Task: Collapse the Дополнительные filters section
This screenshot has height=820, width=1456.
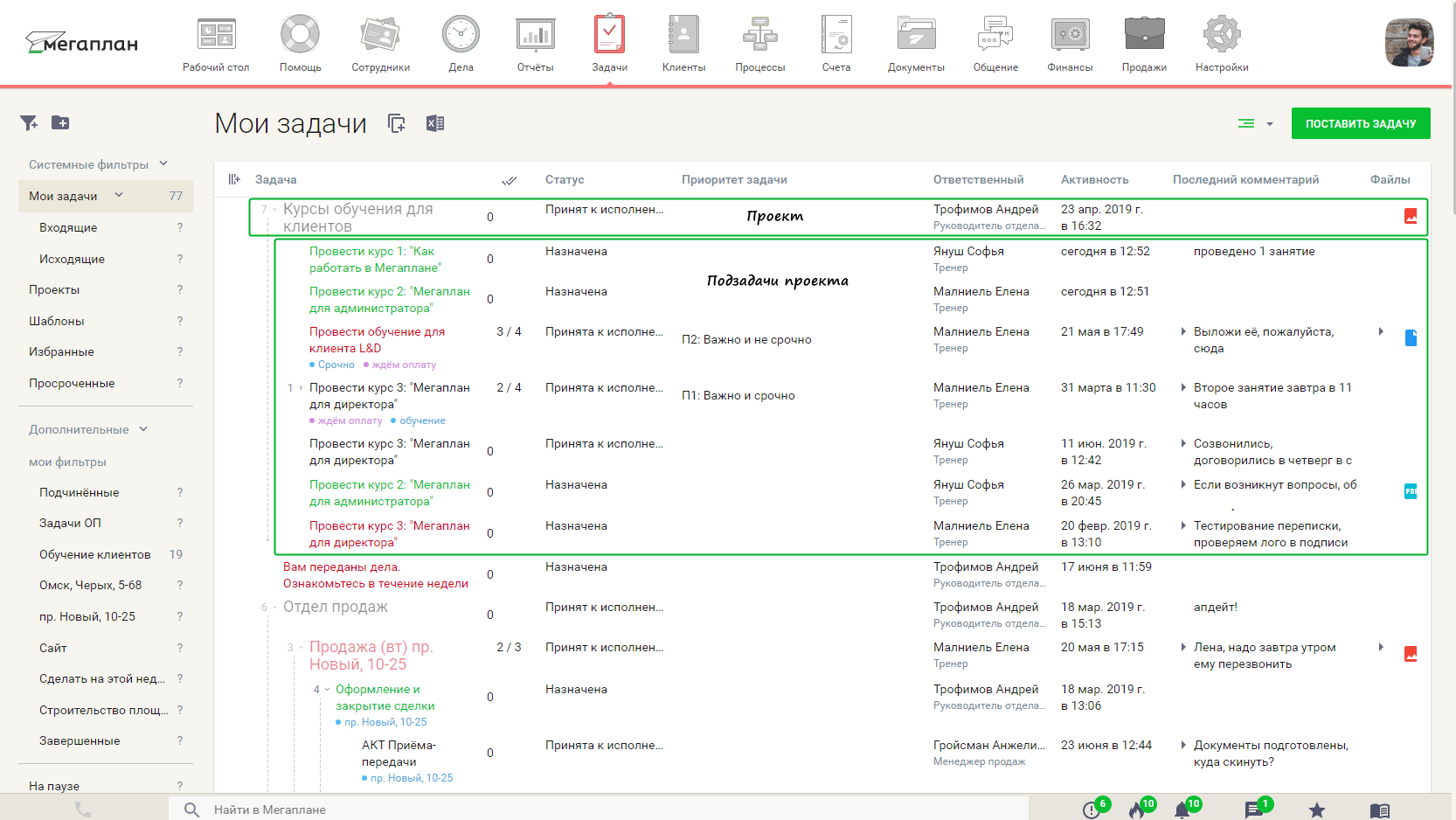Action: click(x=143, y=429)
